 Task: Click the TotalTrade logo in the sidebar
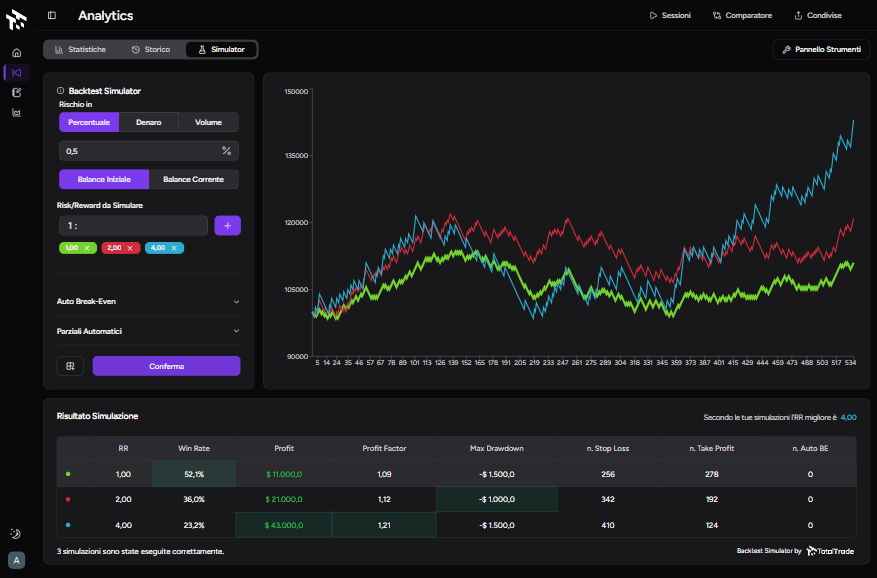point(16,20)
